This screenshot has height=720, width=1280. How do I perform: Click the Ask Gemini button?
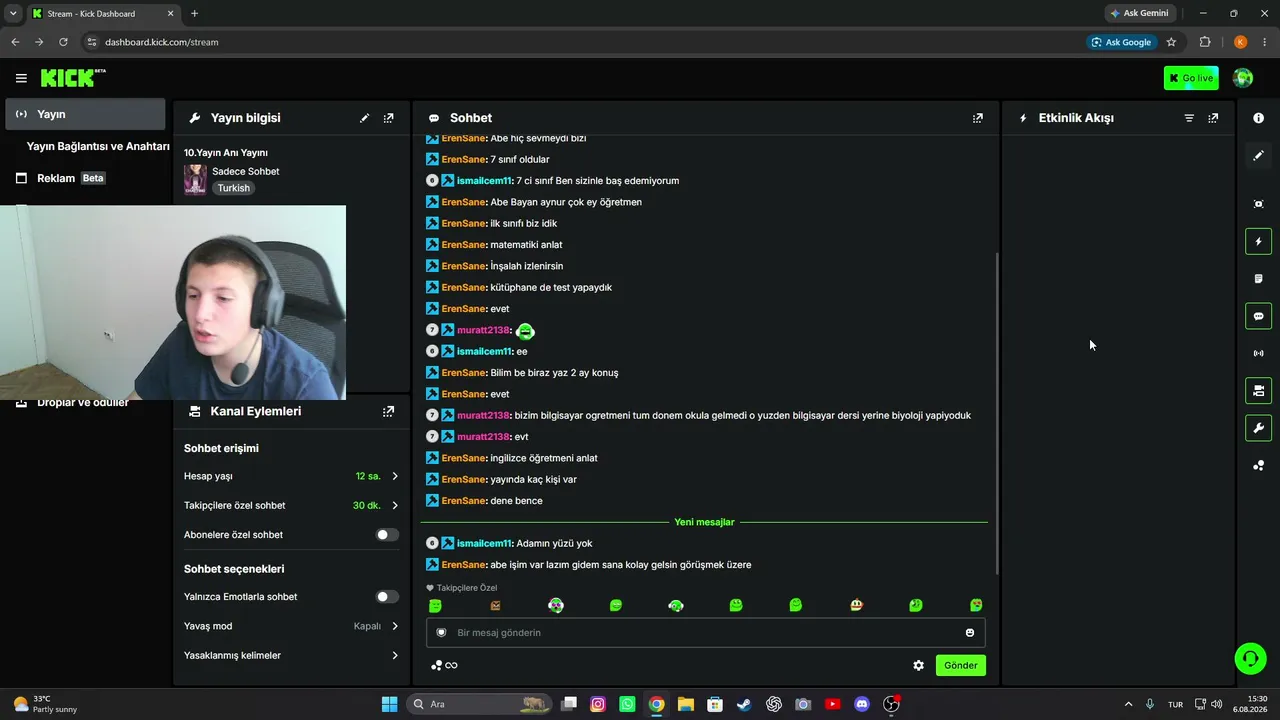click(x=1139, y=13)
